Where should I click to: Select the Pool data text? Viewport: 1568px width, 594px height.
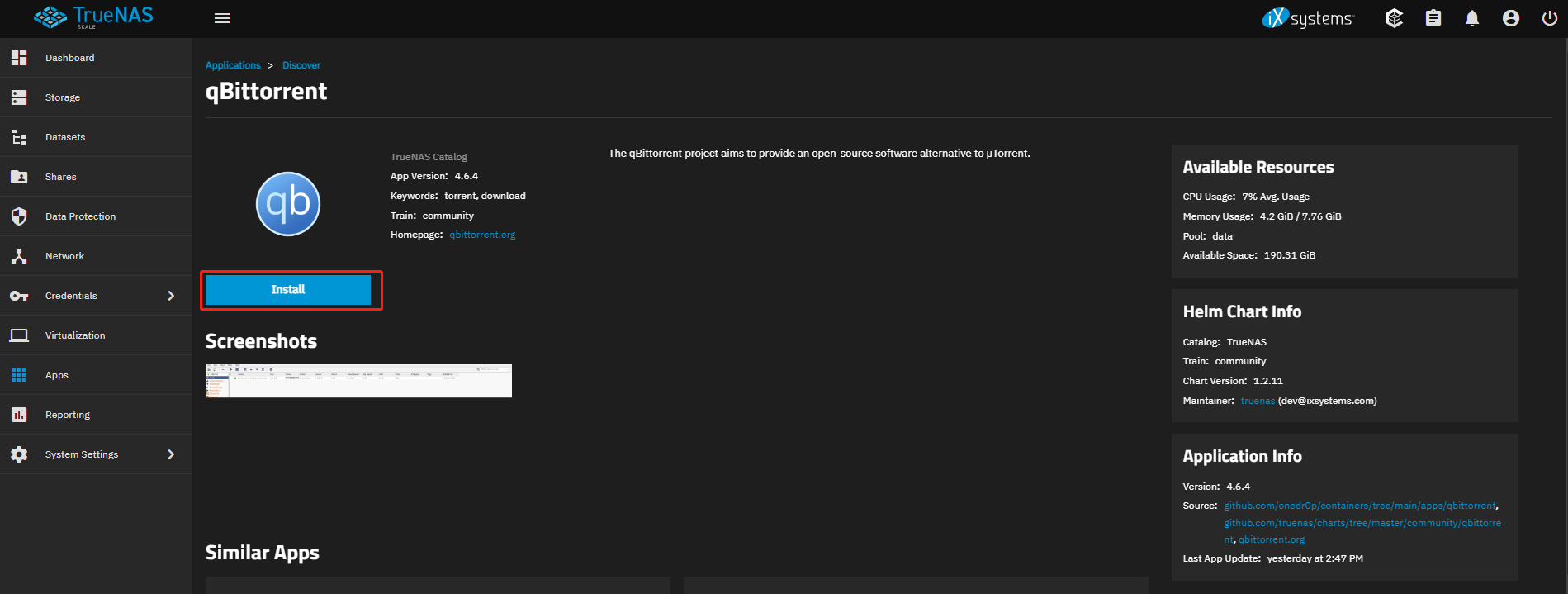(1207, 236)
